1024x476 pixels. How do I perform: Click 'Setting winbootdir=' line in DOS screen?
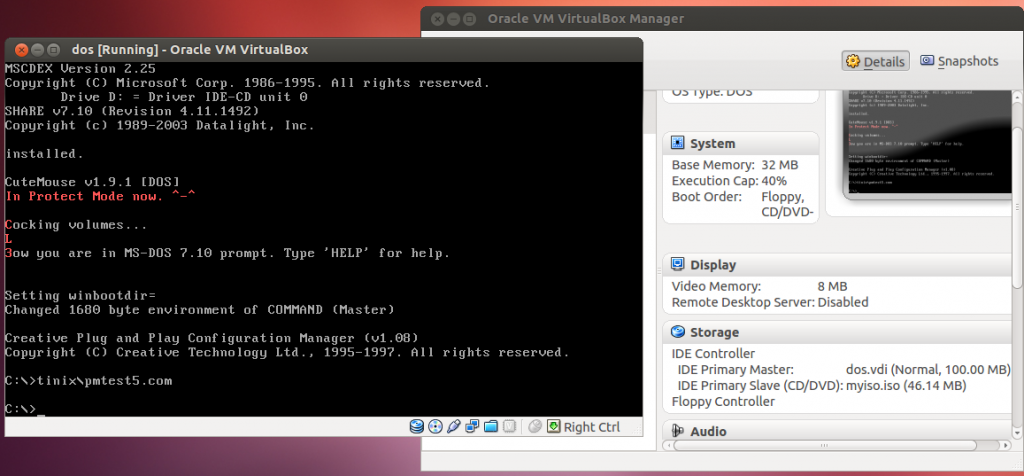[80, 295]
